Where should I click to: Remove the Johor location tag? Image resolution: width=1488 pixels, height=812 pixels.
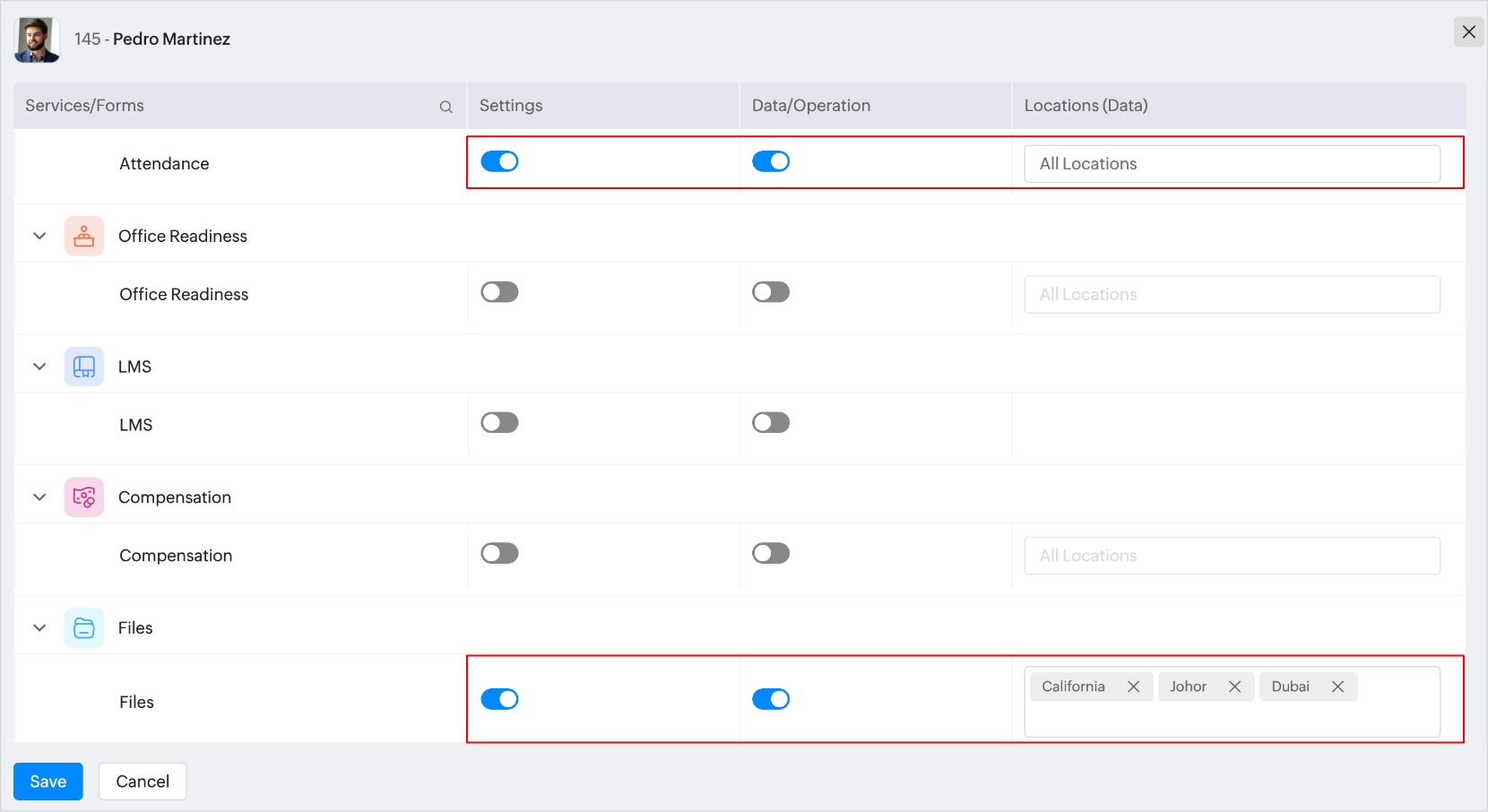(1234, 687)
